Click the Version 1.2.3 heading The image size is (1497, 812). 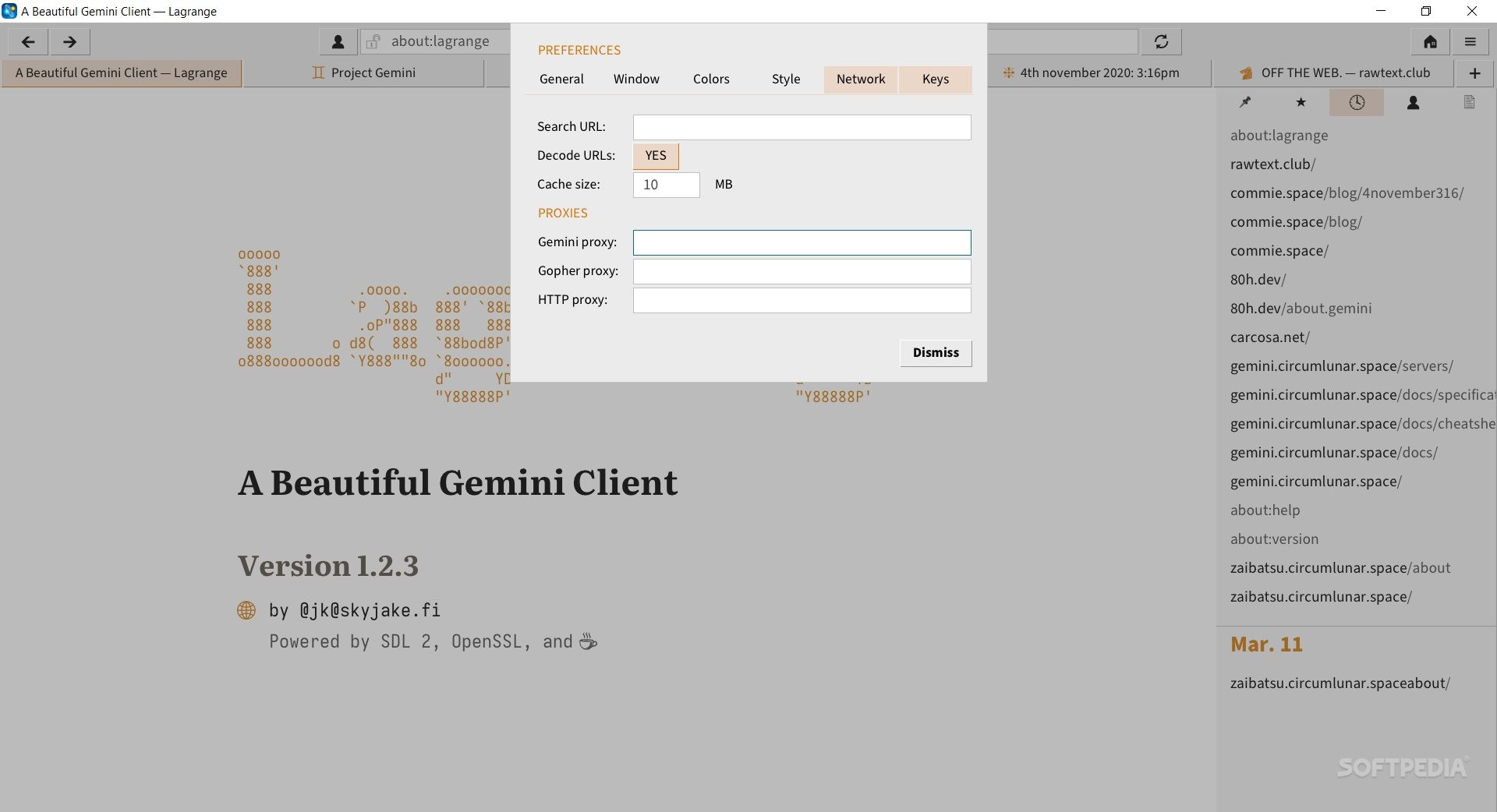point(327,566)
